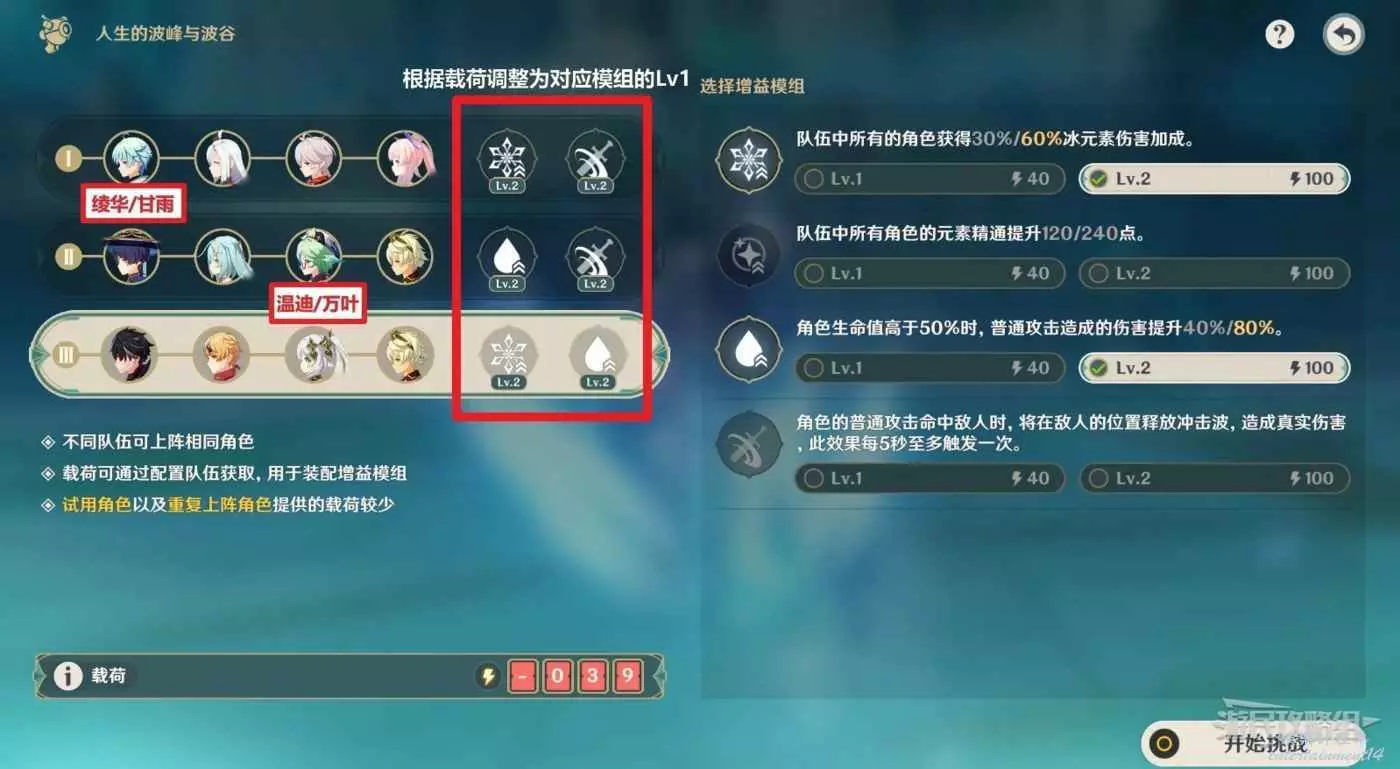Viewport: 1400px width, 769px height.
Task: Select team III water drop buff icon
Action: (x=598, y=355)
